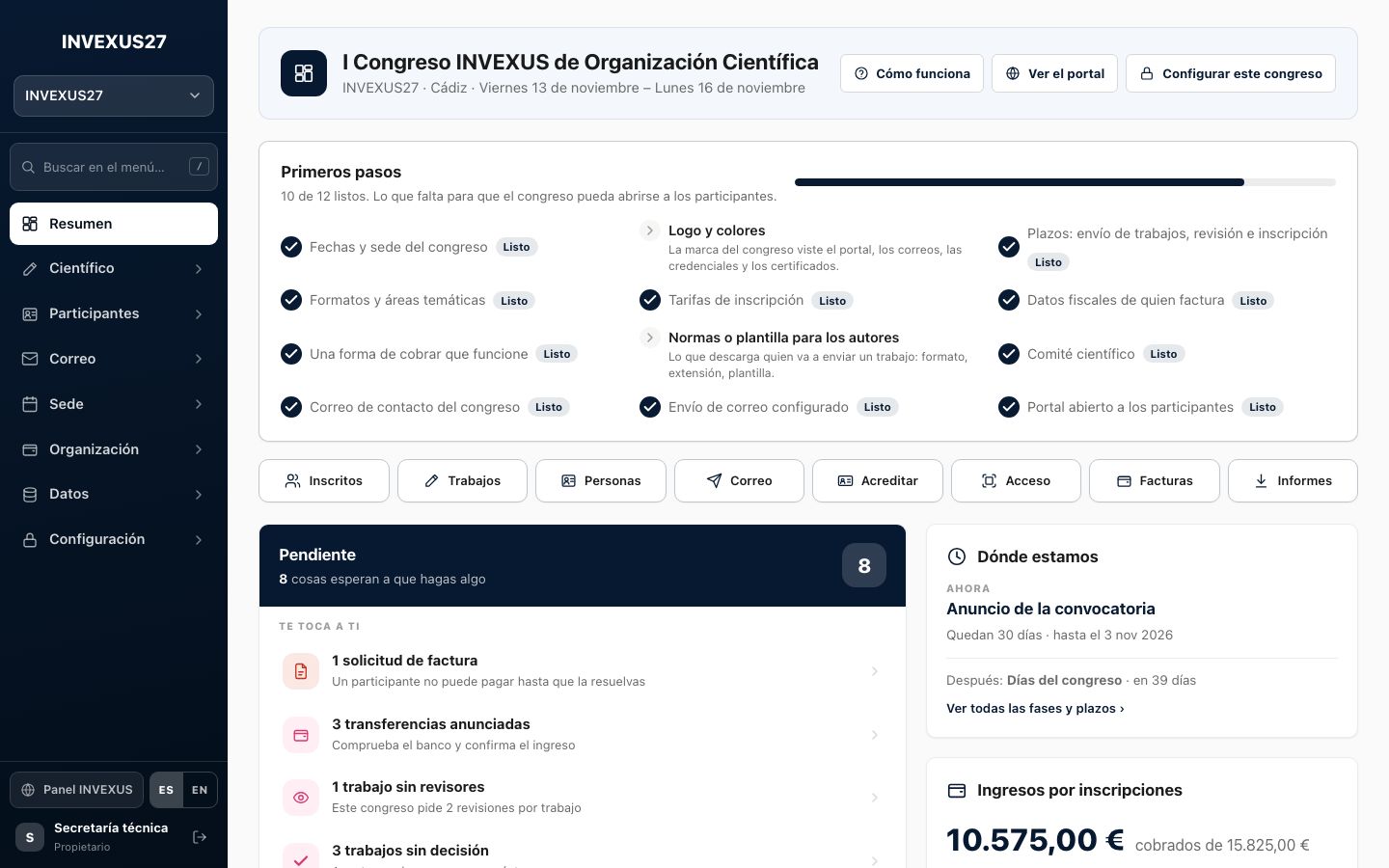Expand Normas o plantilla para los autores
Viewport: 1389px width, 868px height.
[x=650, y=338]
